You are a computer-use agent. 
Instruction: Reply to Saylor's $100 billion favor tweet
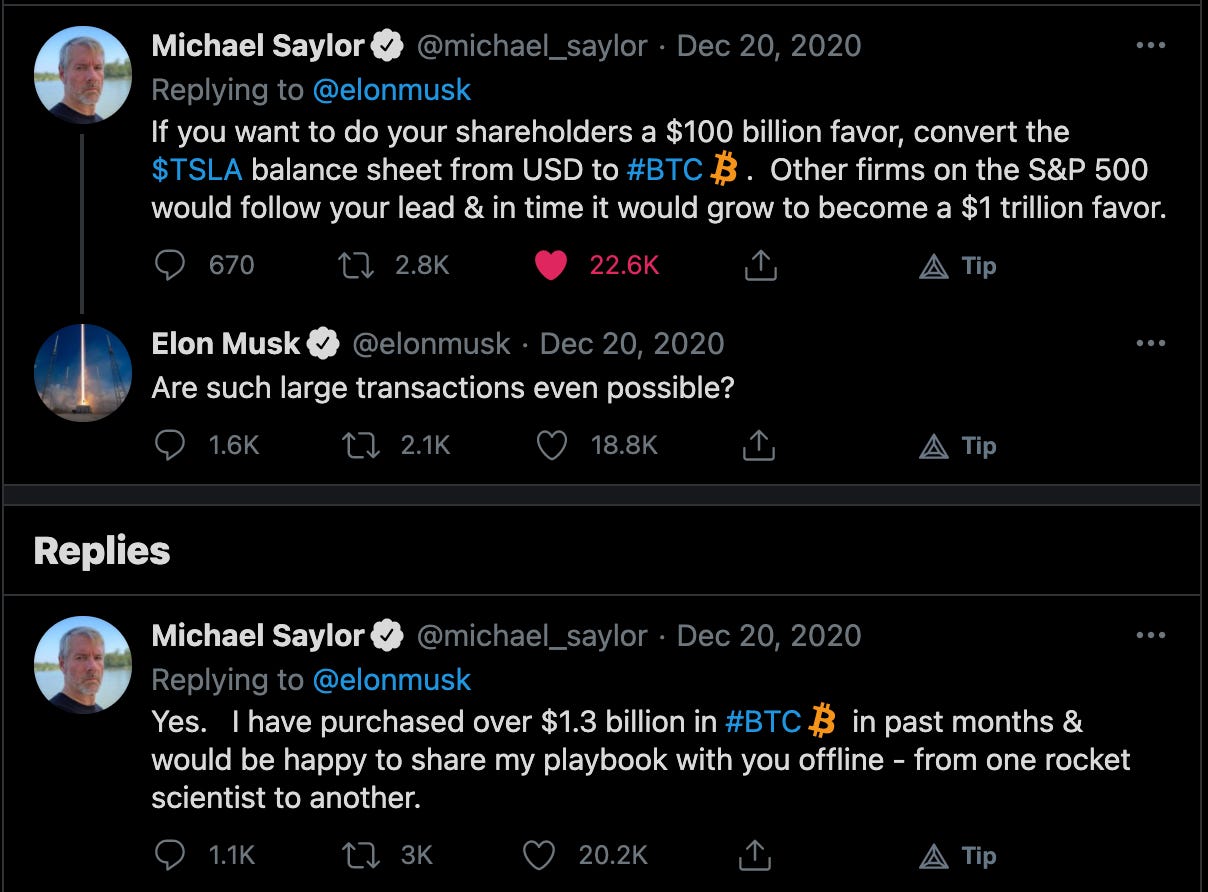[171, 265]
